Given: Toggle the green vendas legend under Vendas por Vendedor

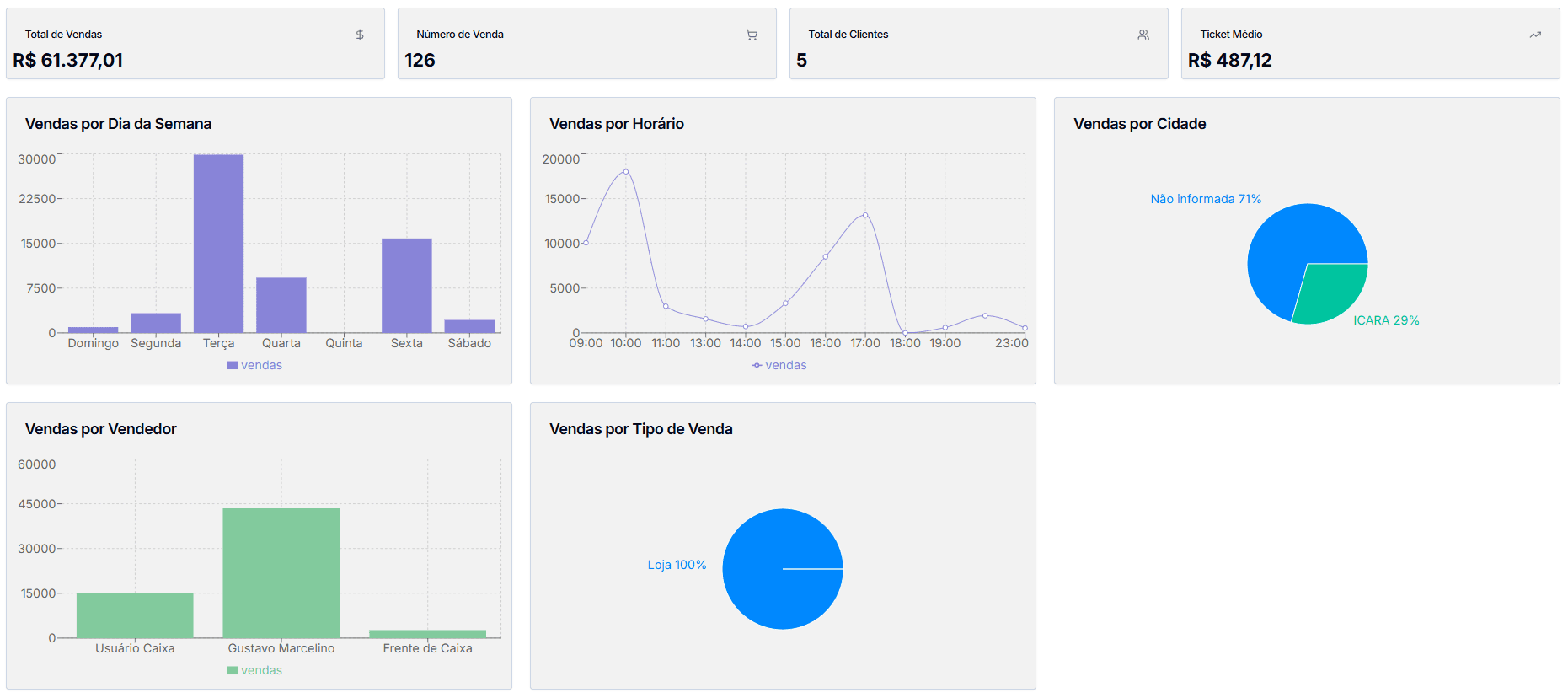Looking at the screenshot, I should (254, 670).
